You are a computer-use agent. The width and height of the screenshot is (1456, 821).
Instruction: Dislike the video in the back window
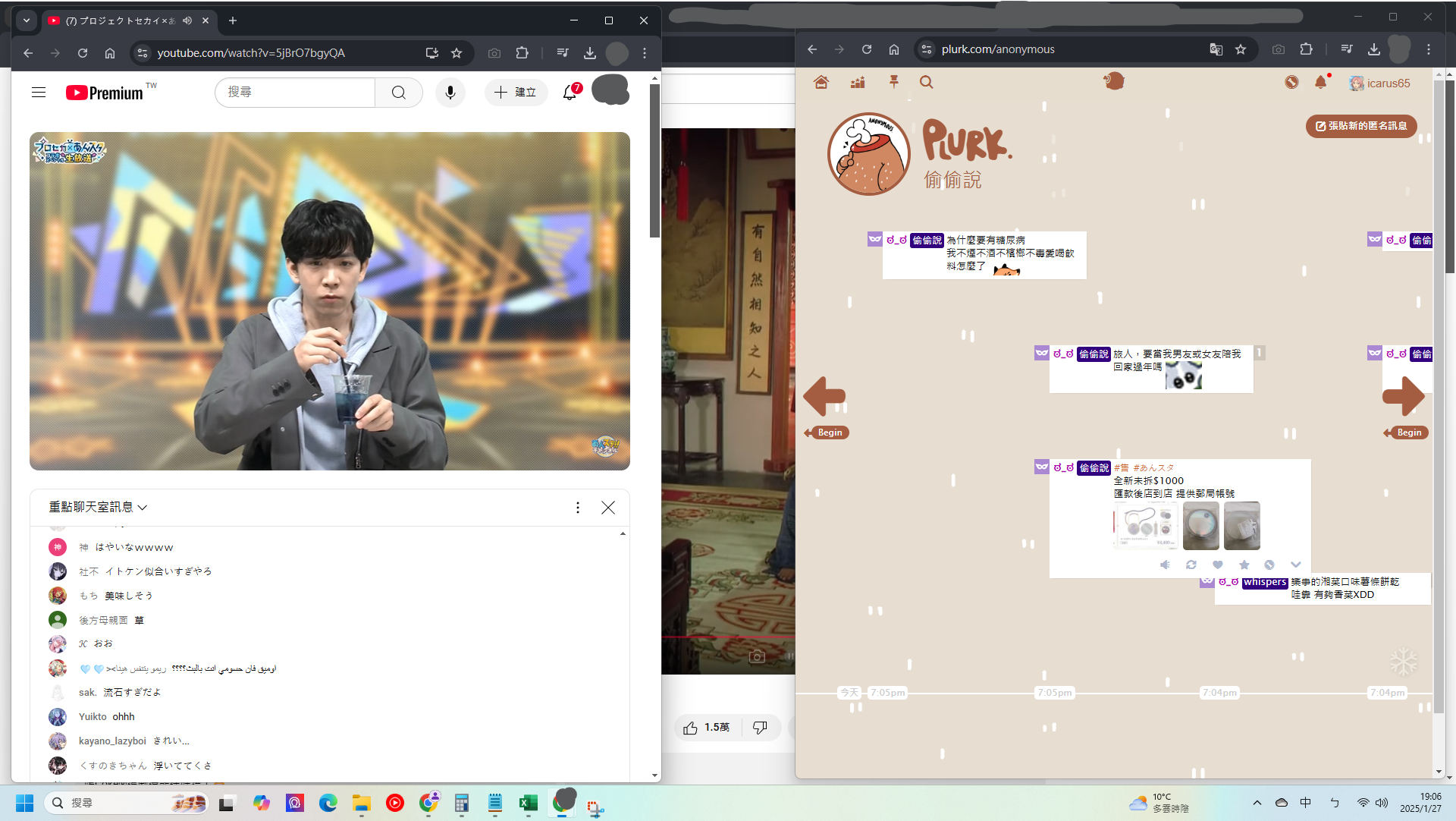click(x=760, y=728)
